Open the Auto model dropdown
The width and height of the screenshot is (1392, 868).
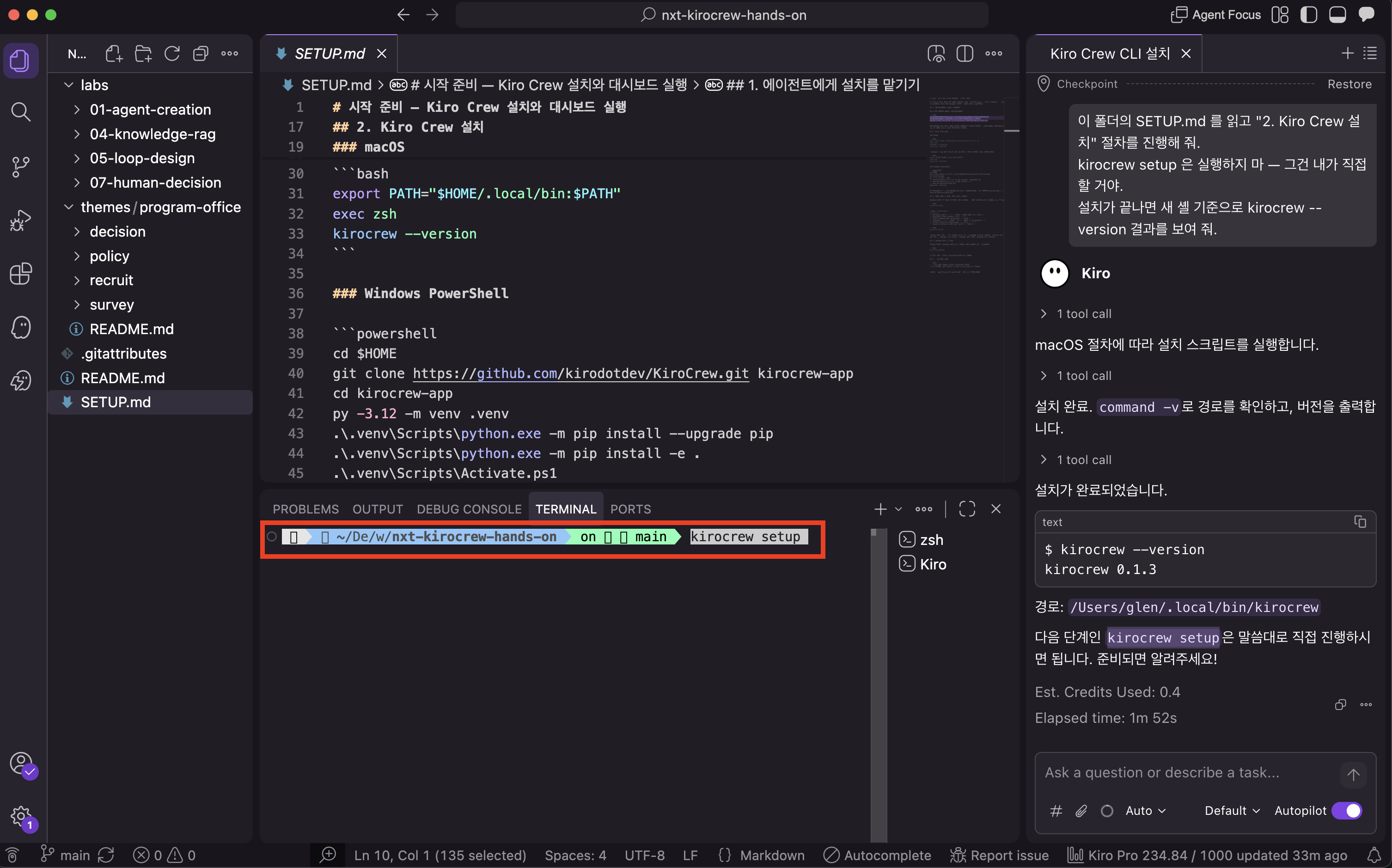(x=1145, y=811)
